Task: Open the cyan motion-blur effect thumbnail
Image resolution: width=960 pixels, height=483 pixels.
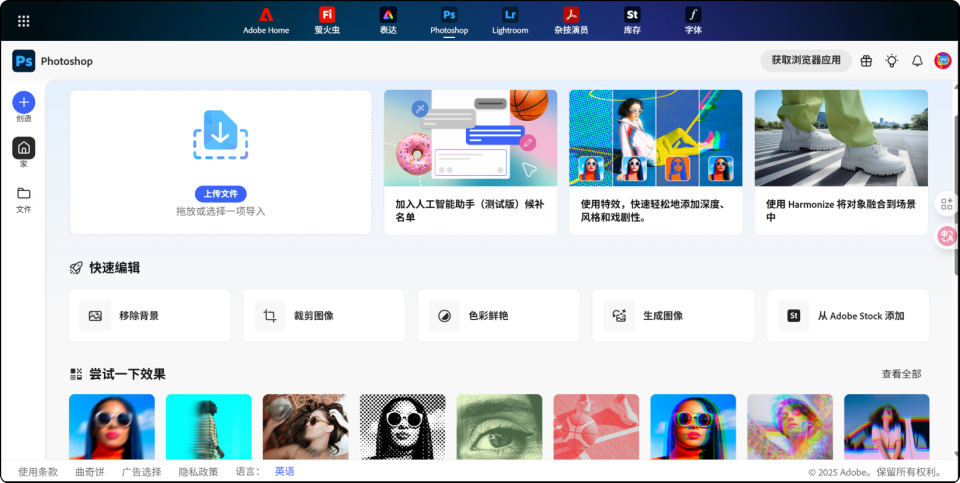Action: pyautogui.click(x=209, y=427)
